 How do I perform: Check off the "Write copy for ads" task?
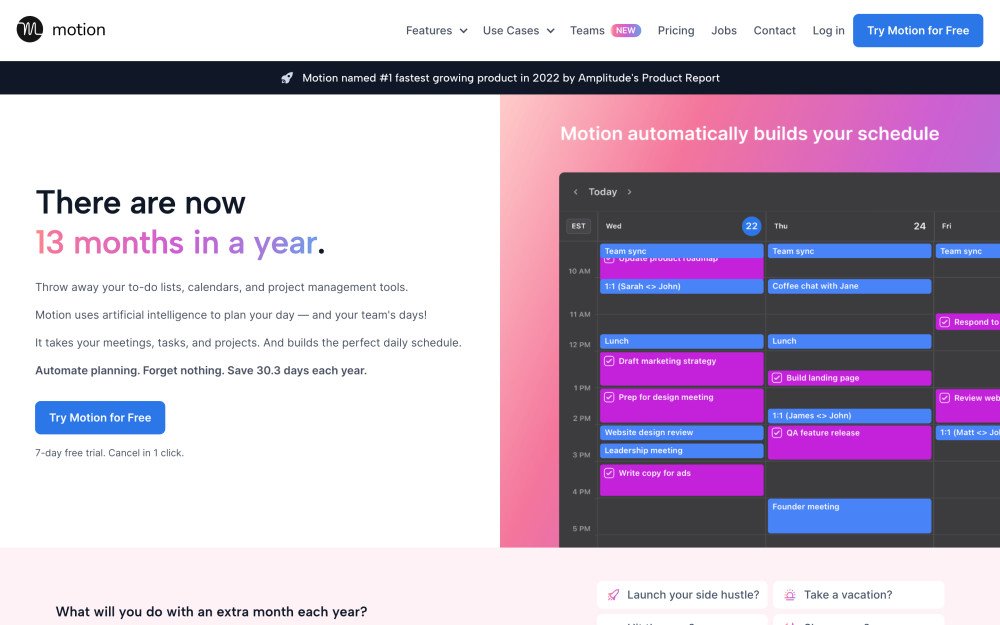[609, 472]
